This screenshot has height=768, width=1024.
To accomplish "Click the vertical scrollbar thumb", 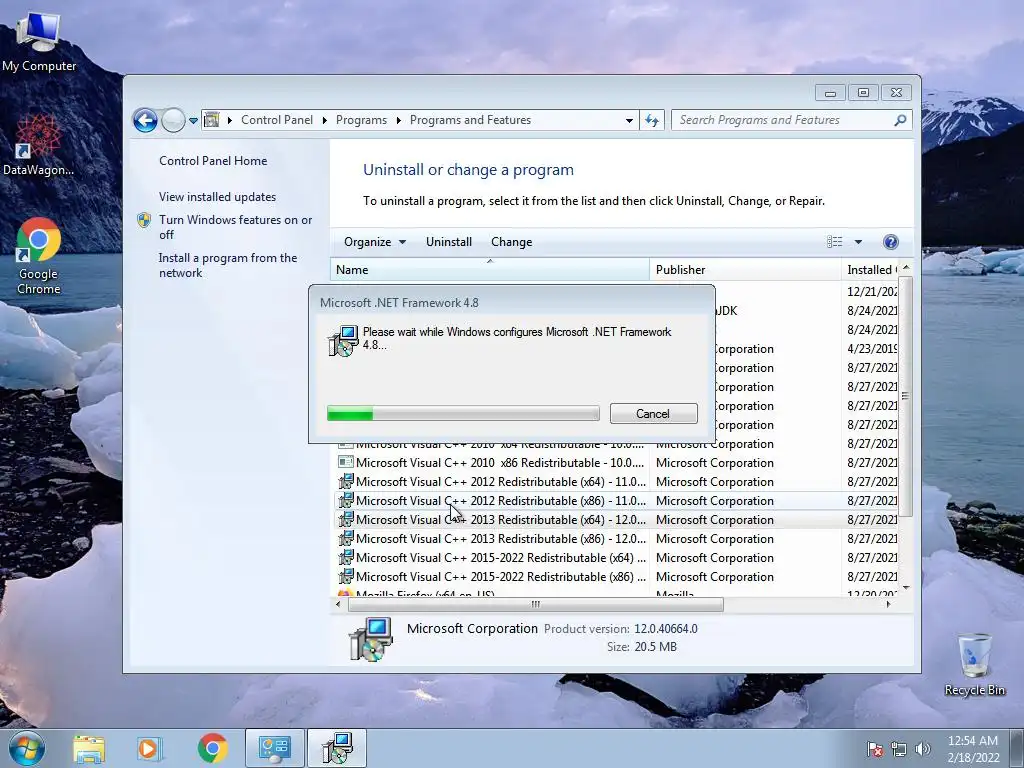I will [x=905, y=396].
